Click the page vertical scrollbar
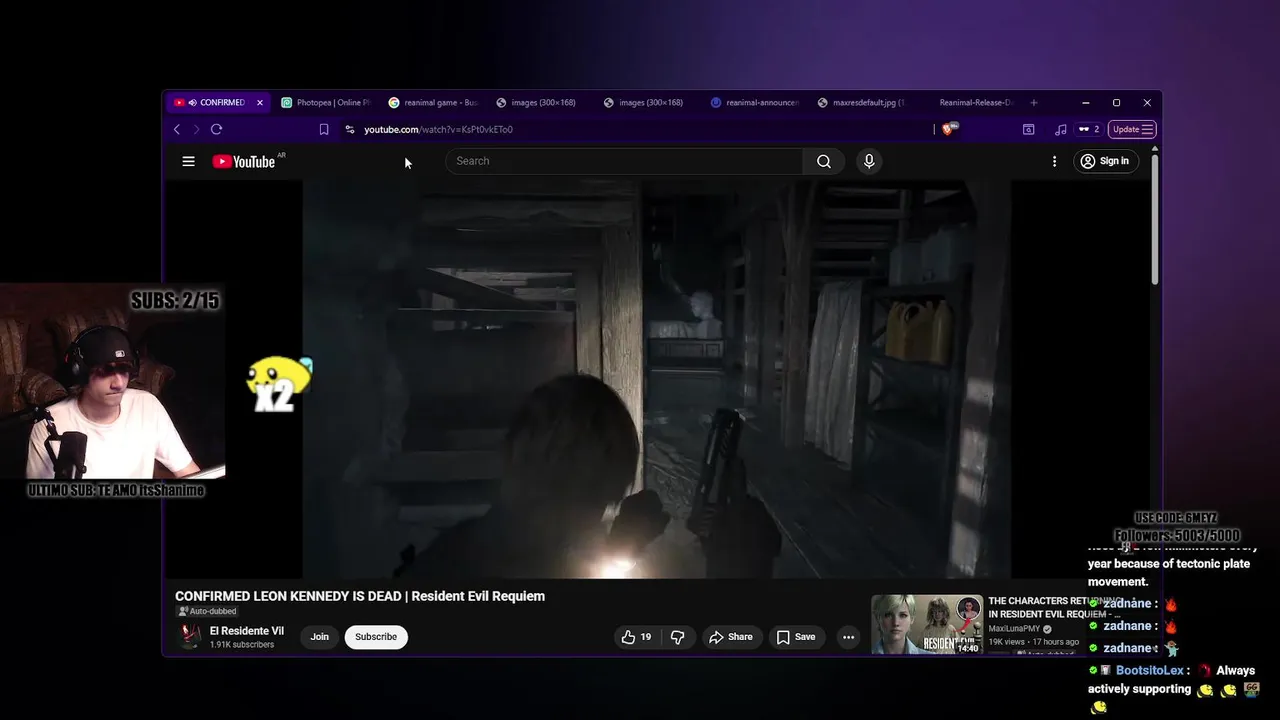 pyautogui.click(x=1155, y=219)
